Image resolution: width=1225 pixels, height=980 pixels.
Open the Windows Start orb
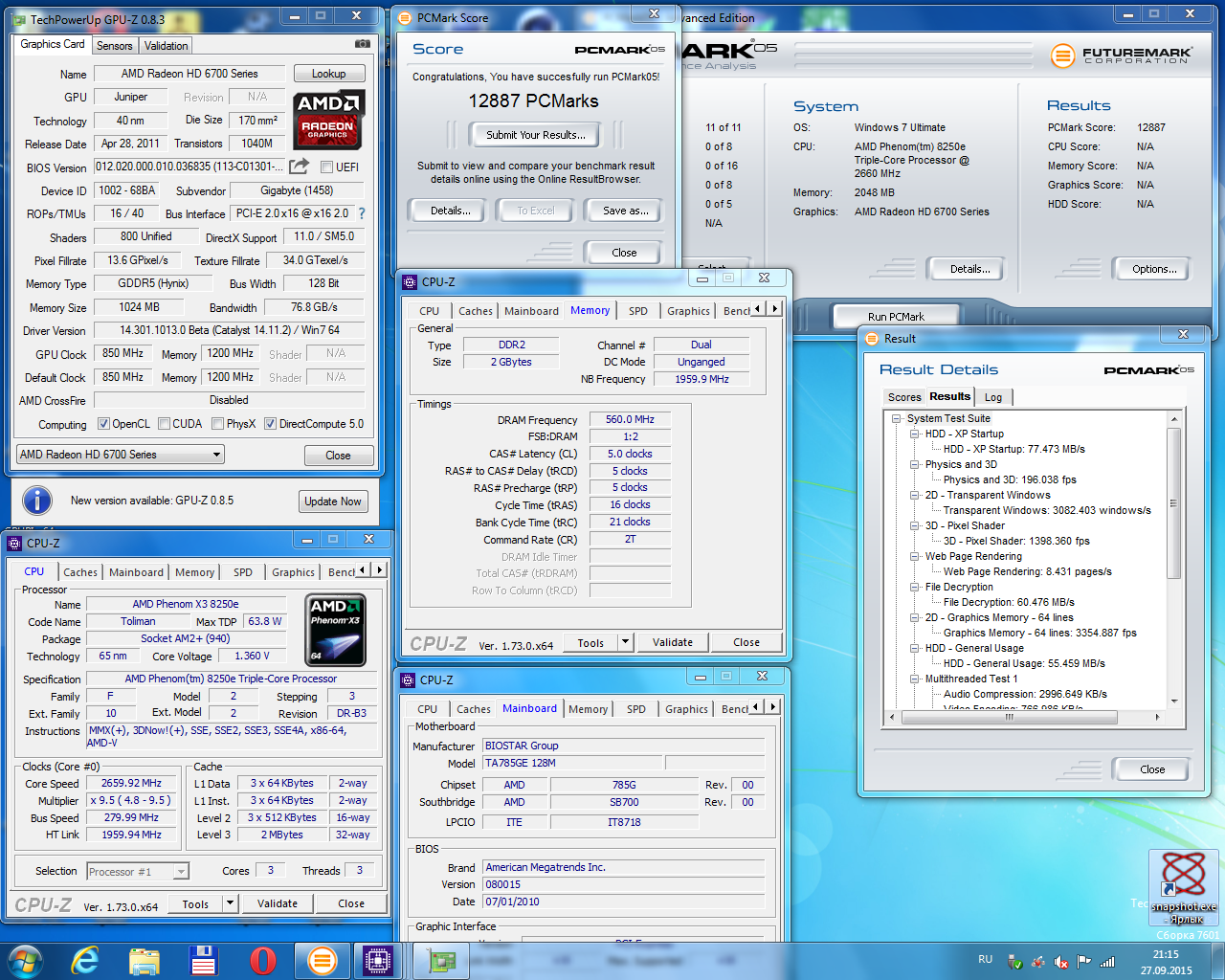[24, 960]
